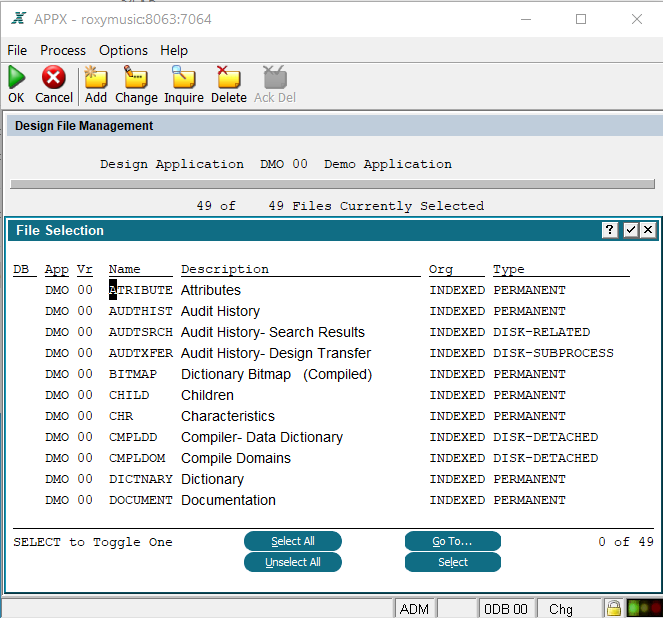The width and height of the screenshot is (663, 618).
Task: Open File Selection help question mark
Action: (x=609, y=230)
